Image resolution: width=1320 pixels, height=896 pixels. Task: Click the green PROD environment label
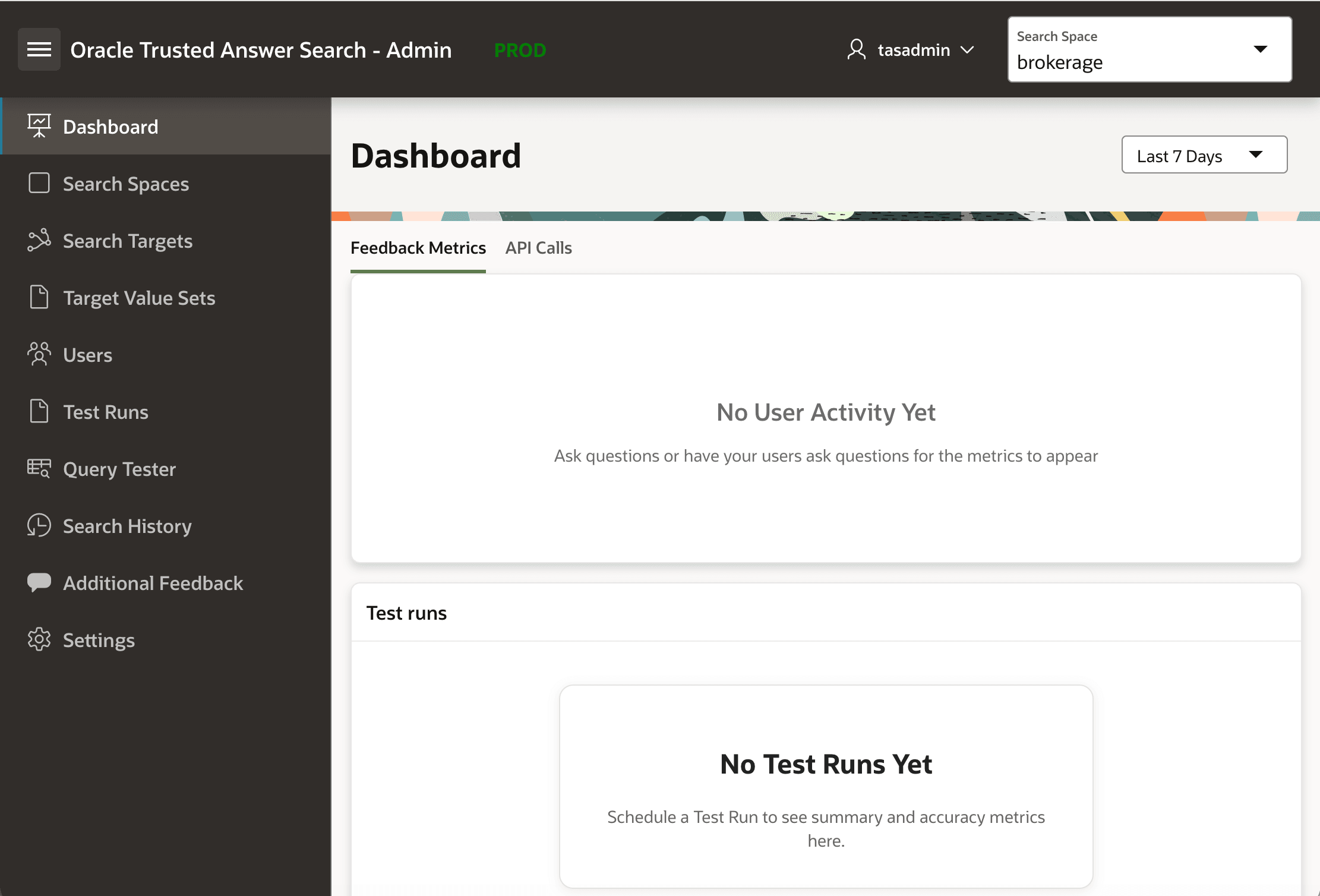coord(520,51)
